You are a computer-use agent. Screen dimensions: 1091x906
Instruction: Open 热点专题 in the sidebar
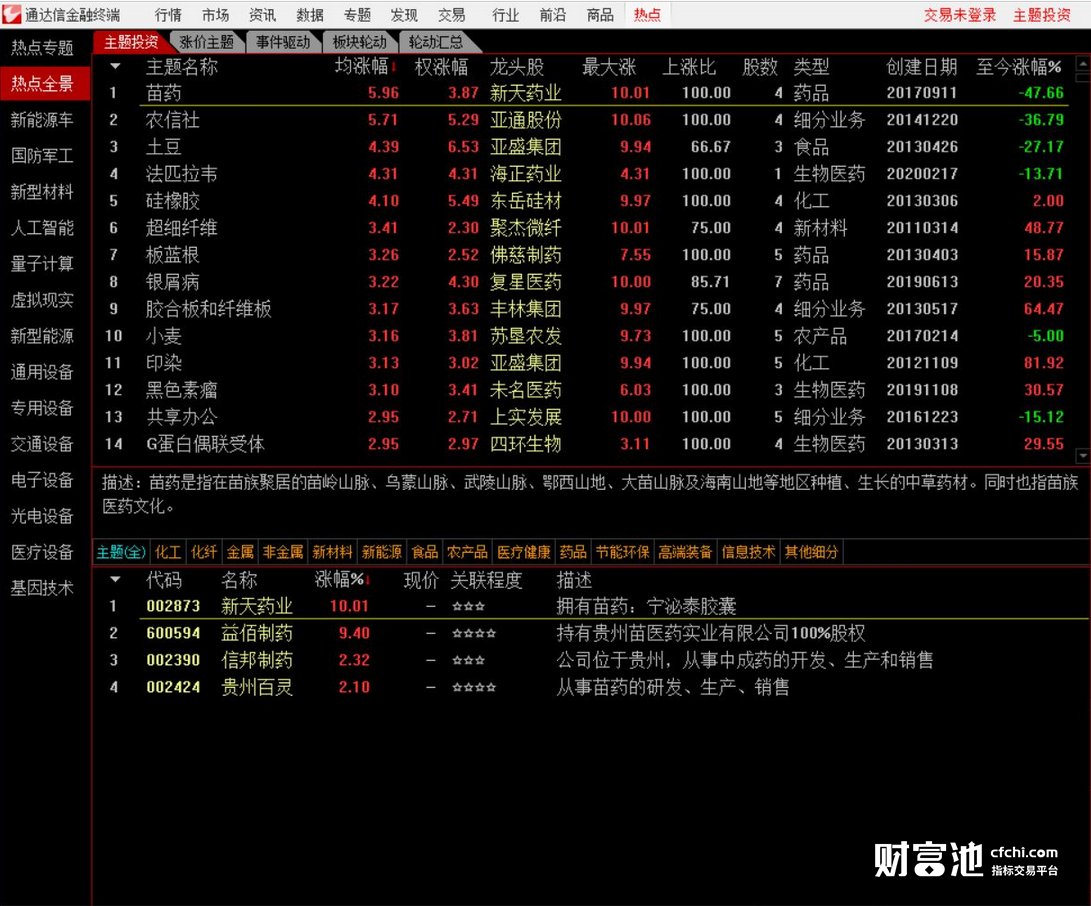pos(42,48)
